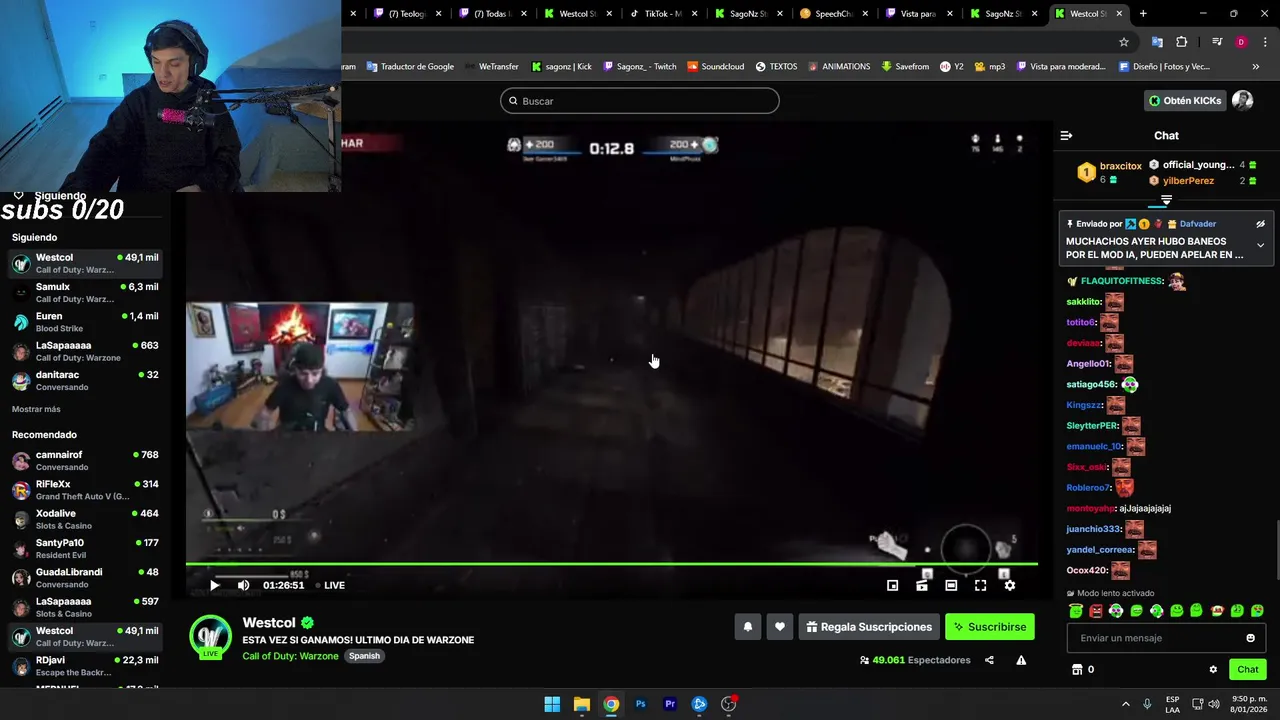Image resolution: width=1280 pixels, height=720 pixels.
Task: Toggle notification bell for Westcol
Action: pos(747,627)
